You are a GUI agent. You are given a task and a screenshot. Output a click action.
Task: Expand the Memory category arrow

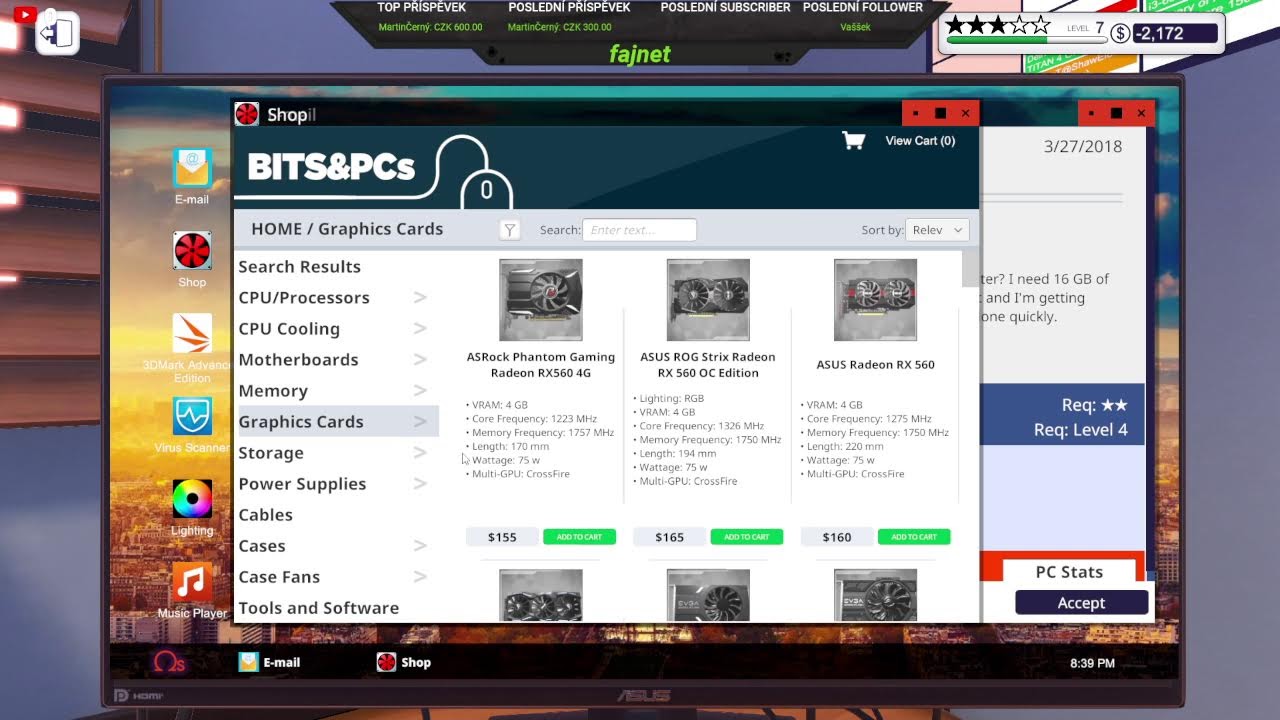(421, 391)
